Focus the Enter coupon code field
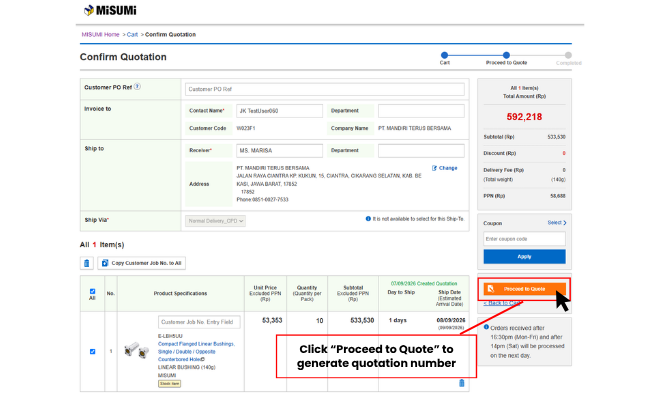Screen dimensions: 660x400 tap(524, 239)
